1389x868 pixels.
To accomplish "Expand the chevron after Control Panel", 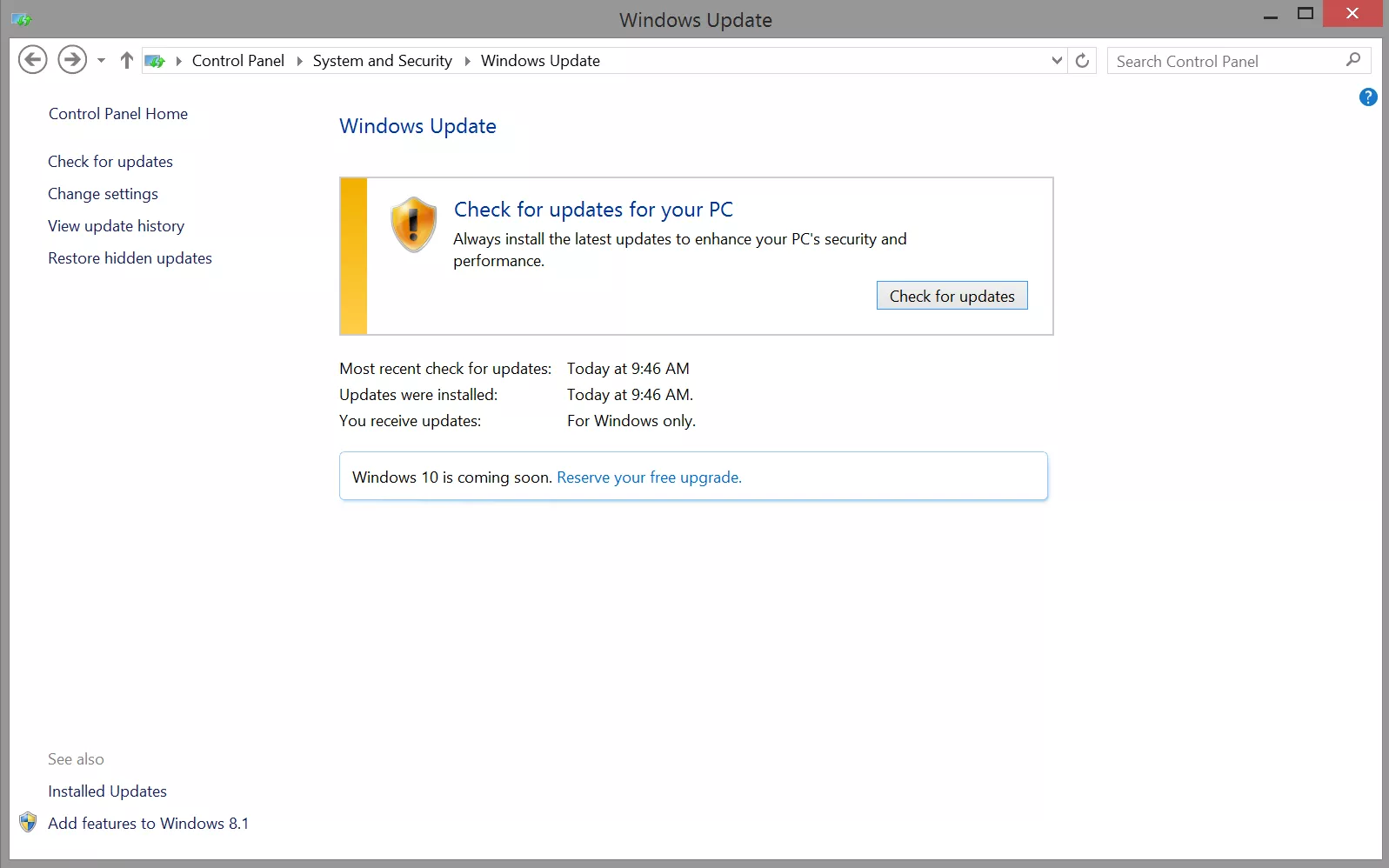I will click(299, 61).
